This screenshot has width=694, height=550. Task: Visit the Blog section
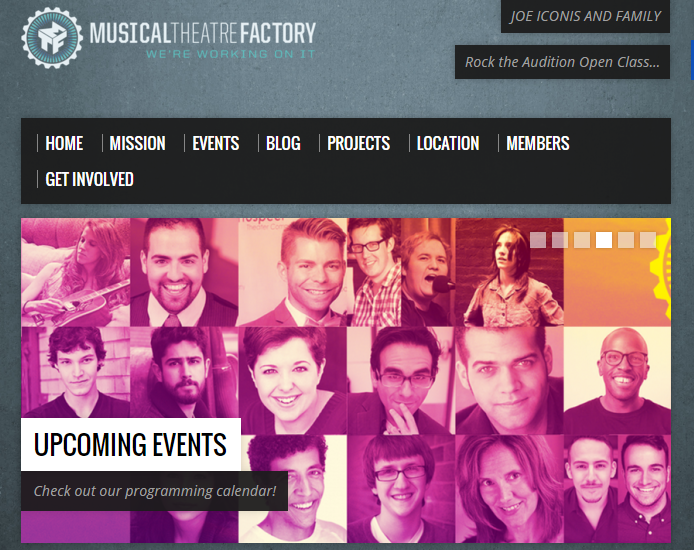pos(283,143)
